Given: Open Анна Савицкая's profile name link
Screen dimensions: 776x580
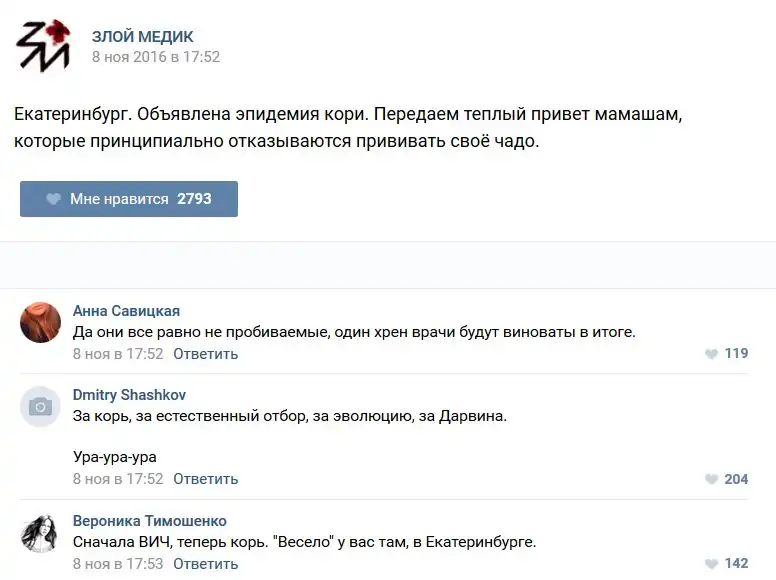Looking at the screenshot, I should (x=126, y=311).
